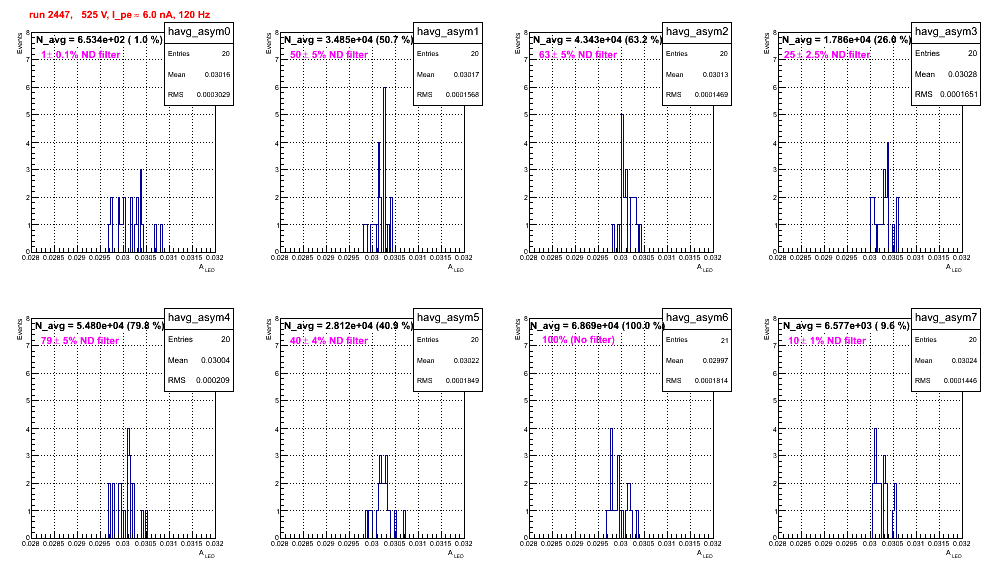
Task: Click the N_avg = 4.343e+04 label
Action: click(596, 40)
